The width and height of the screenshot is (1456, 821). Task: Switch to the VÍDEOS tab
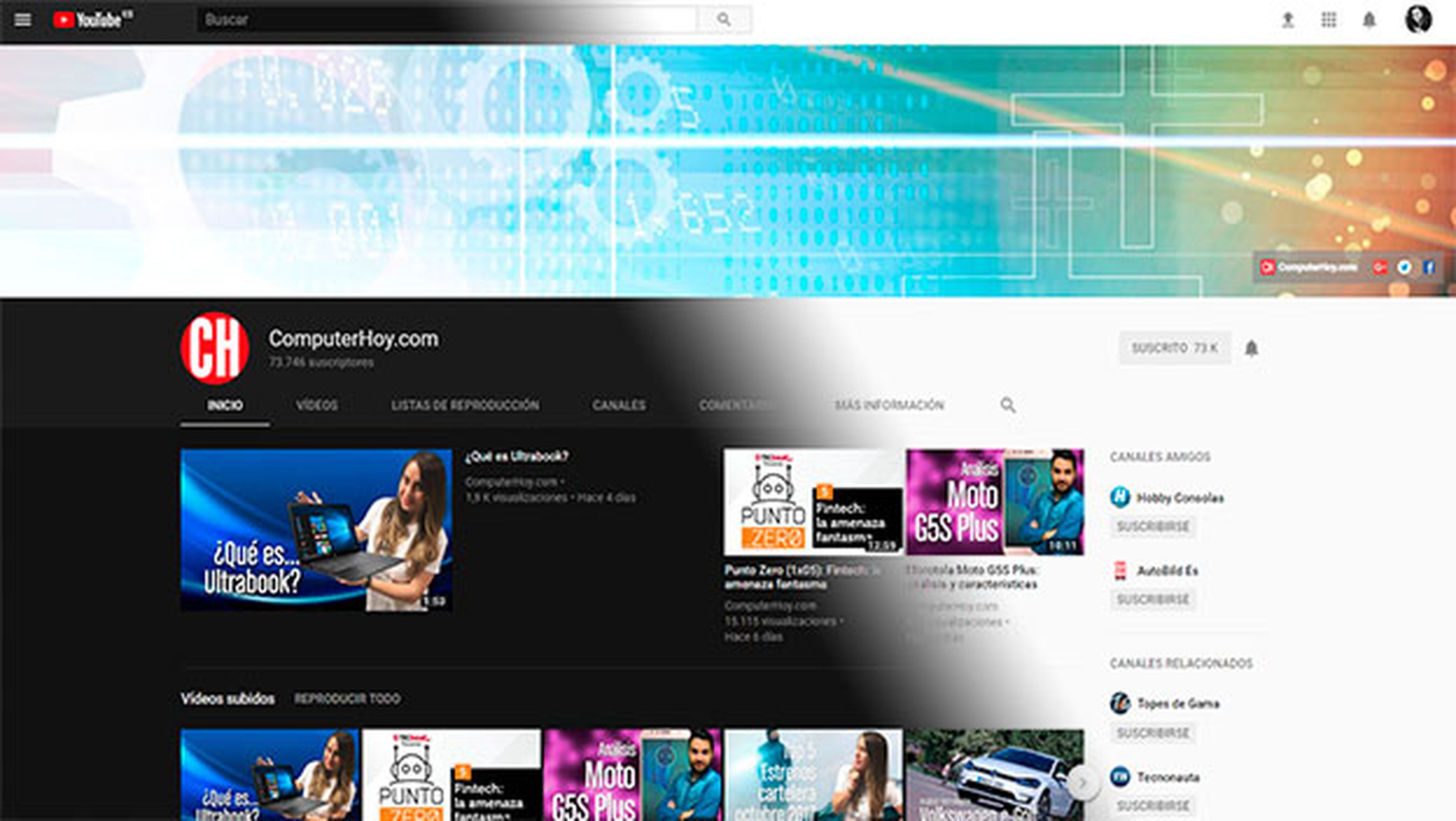pyautogui.click(x=317, y=405)
